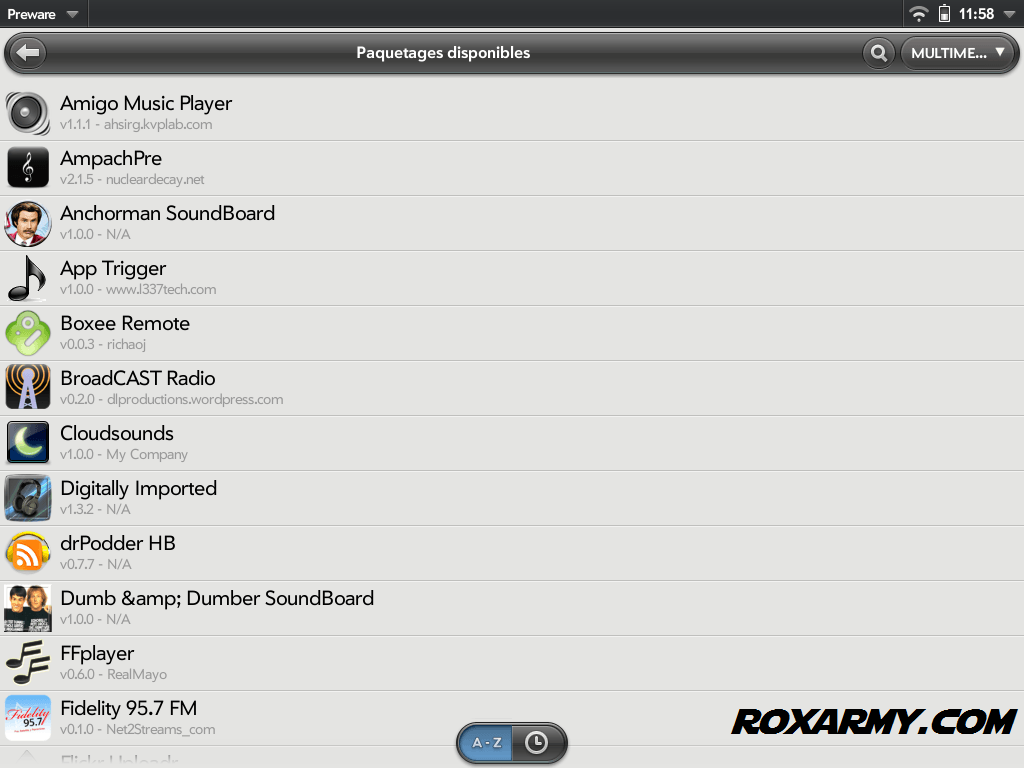Click the Amigo Music Player speaker icon
The width and height of the screenshot is (1024, 768).
click(27, 113)
